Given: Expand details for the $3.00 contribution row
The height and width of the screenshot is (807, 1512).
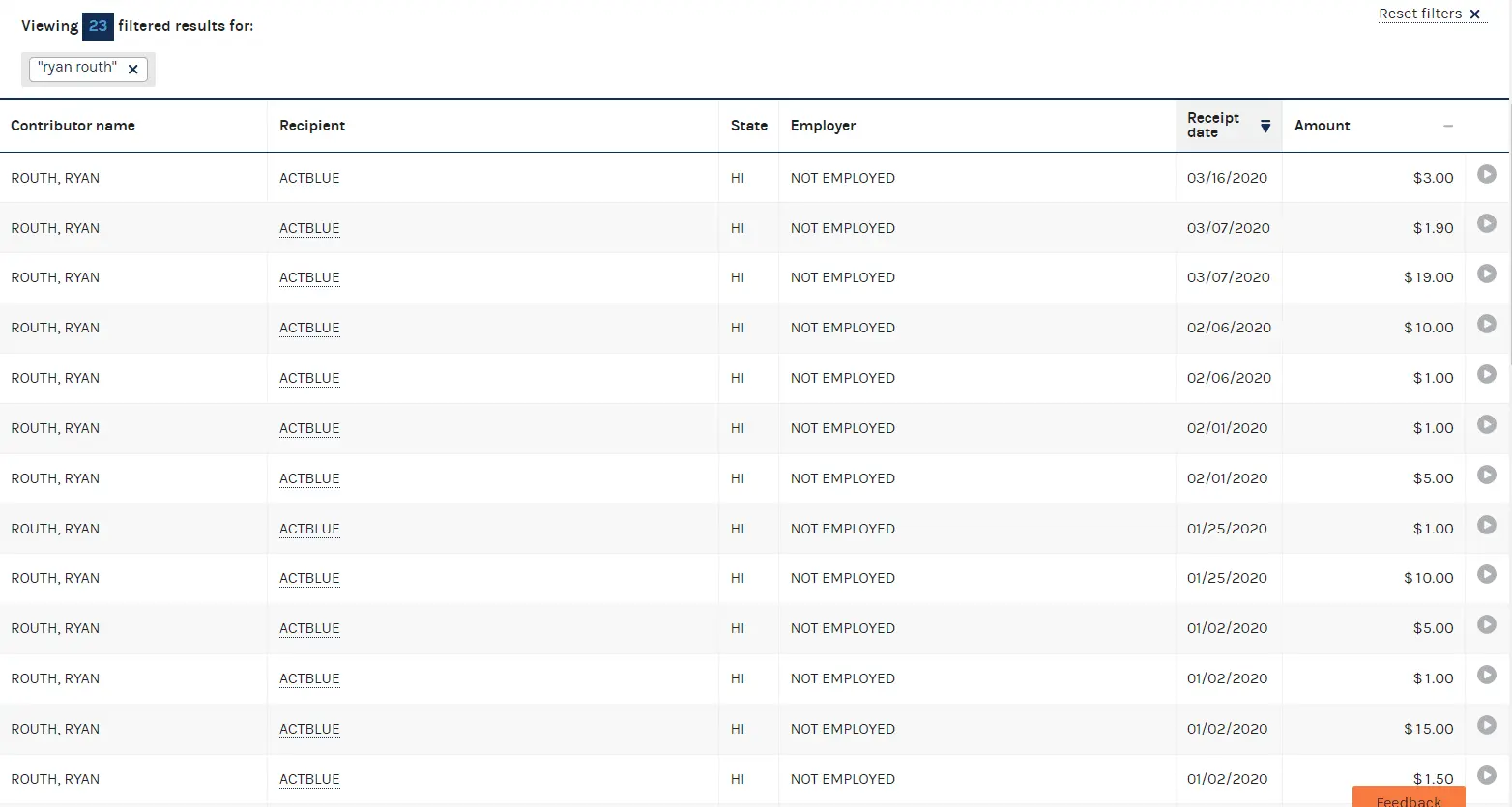Looking at the screenshot, I should coord(1487,174).
